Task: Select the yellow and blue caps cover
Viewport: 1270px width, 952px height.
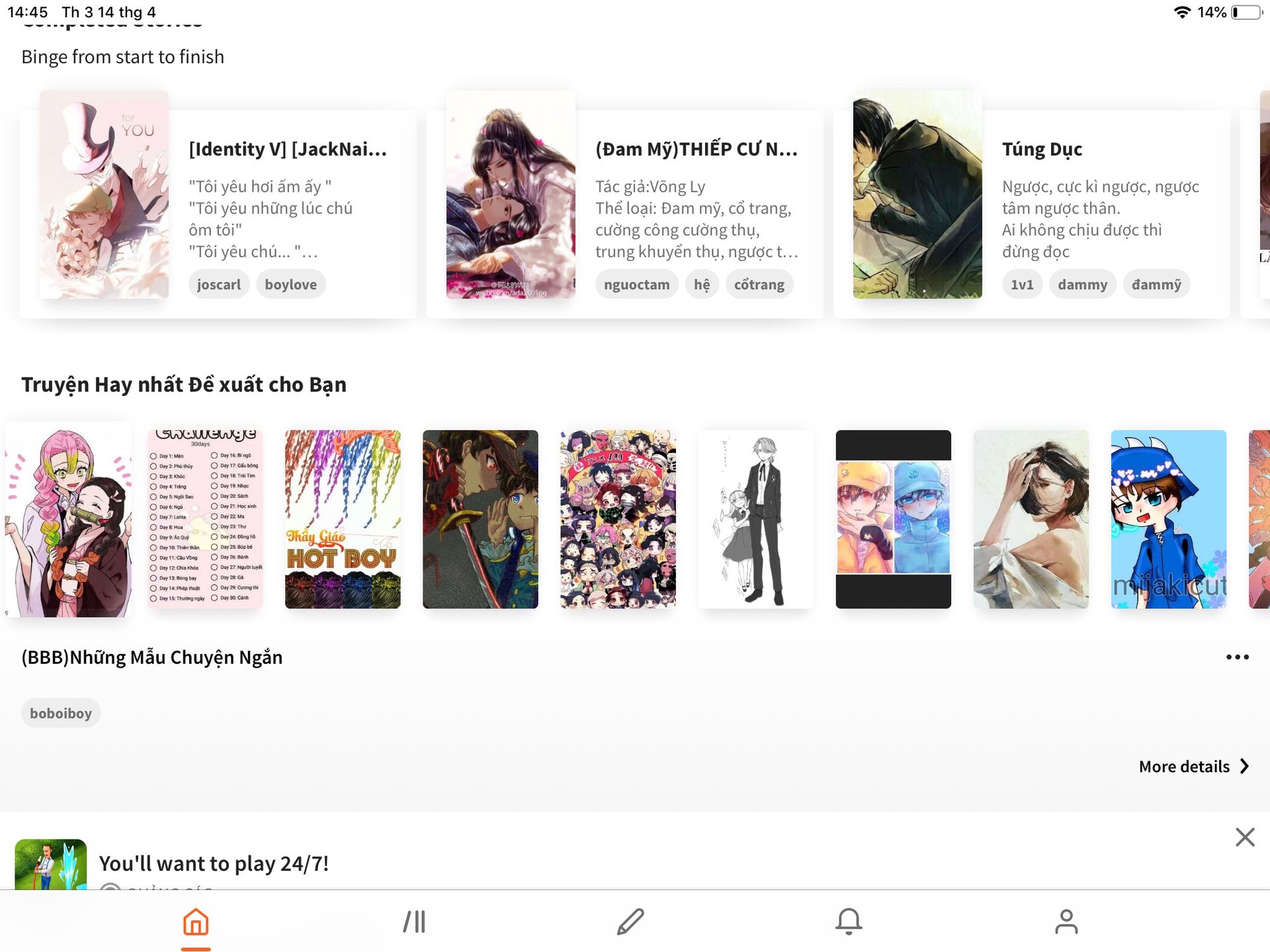Action: point(893,520)
